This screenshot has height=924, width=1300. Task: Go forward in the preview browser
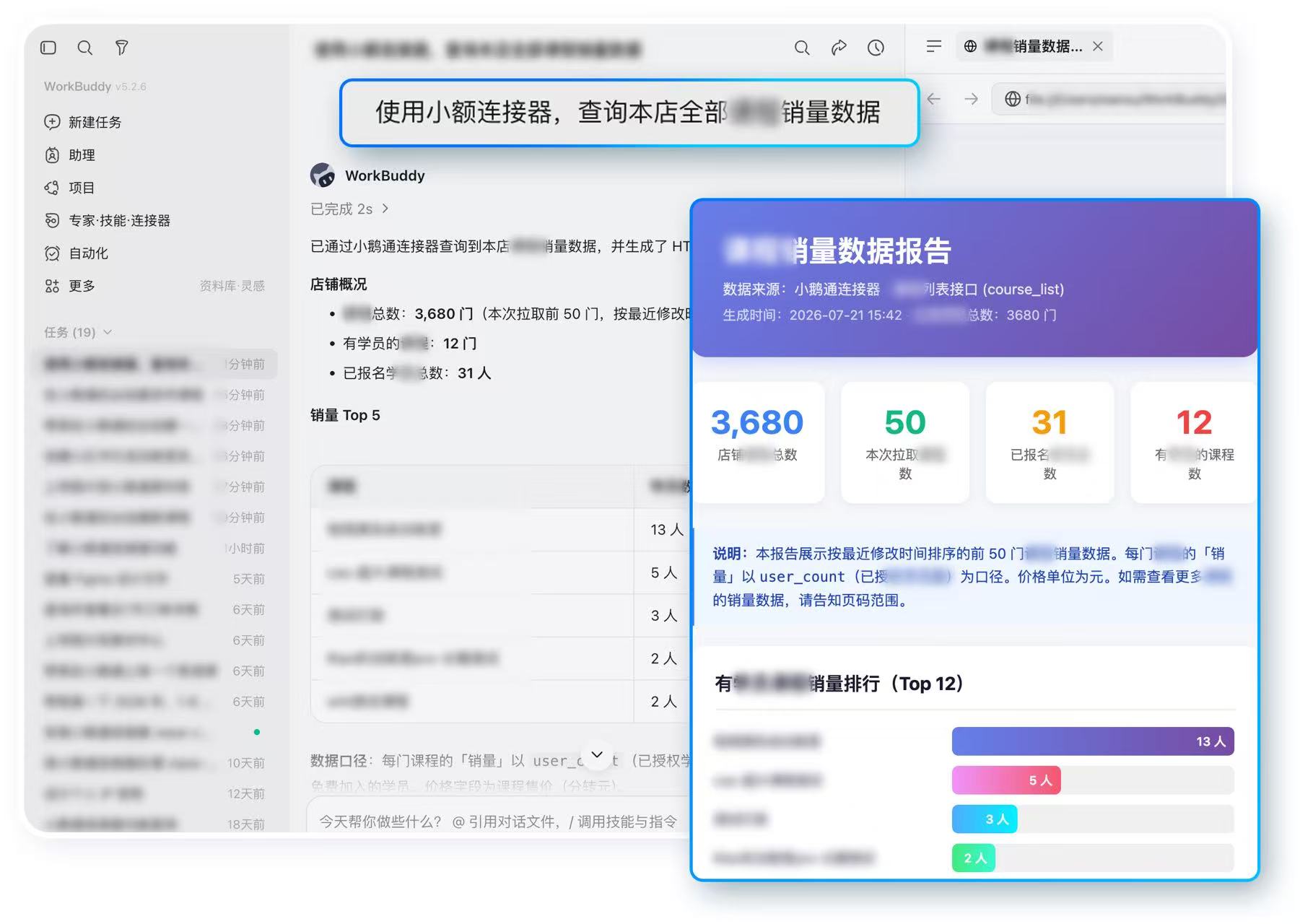tap(972, 99)
